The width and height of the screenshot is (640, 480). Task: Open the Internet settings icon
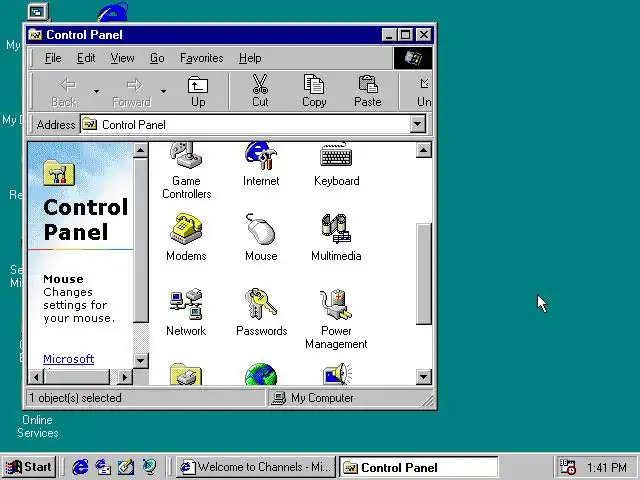coord(261,156)
